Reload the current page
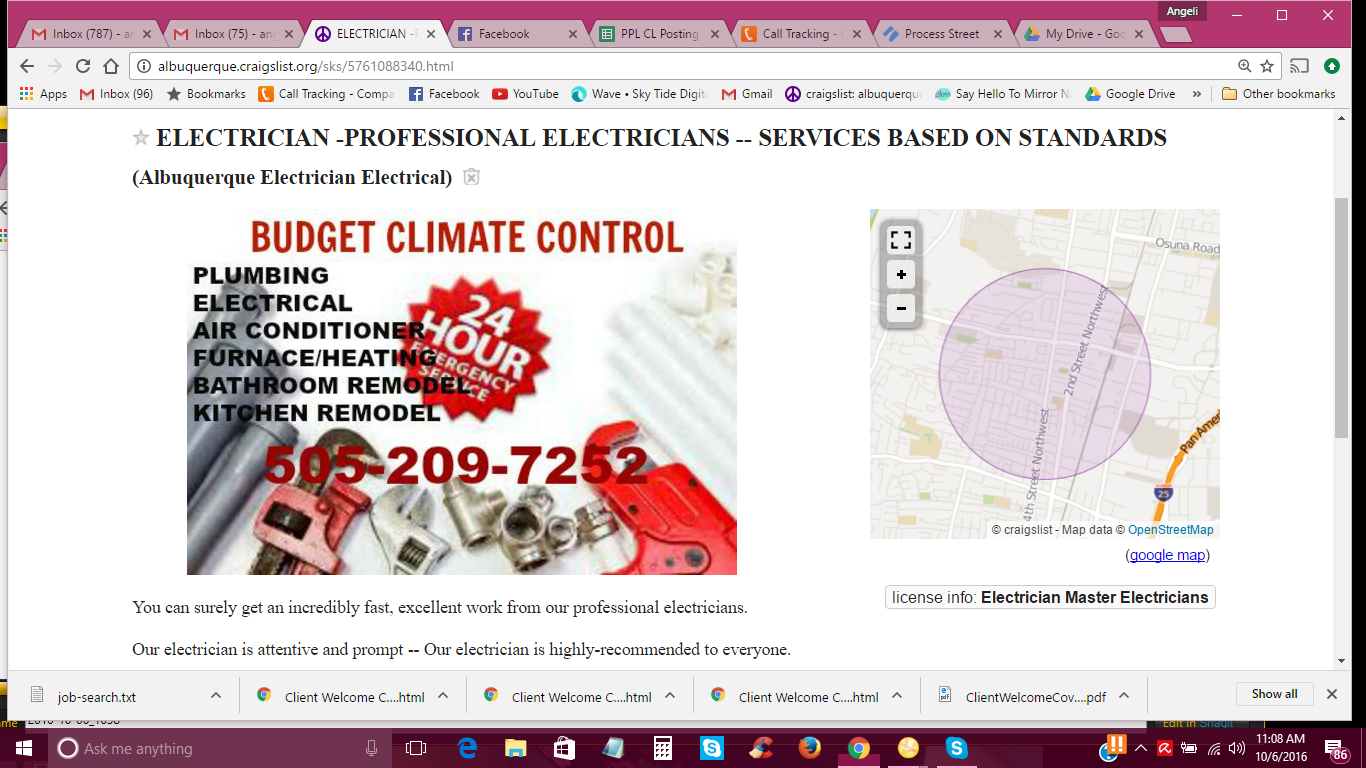 click(x=83, y=66)
